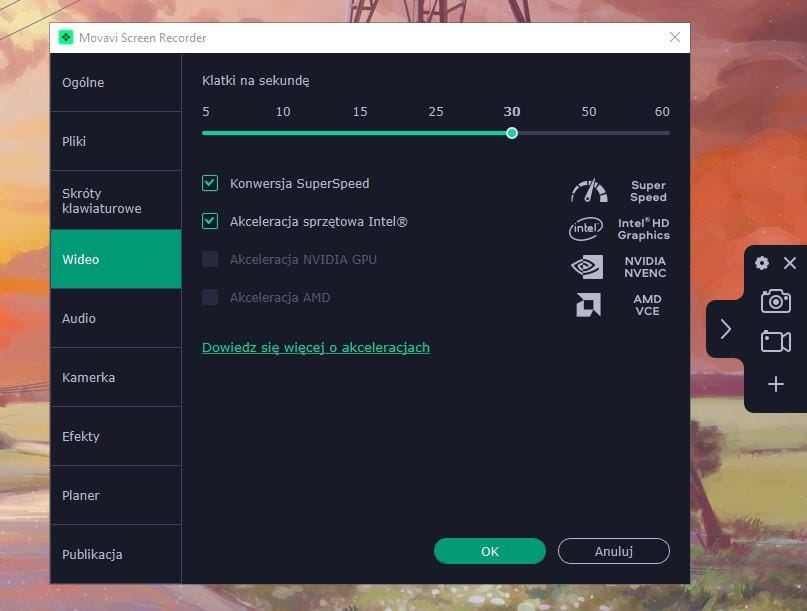Click the settings gear icon in the side widget
The width and height of the screenshot is (807, 611).
762,263
